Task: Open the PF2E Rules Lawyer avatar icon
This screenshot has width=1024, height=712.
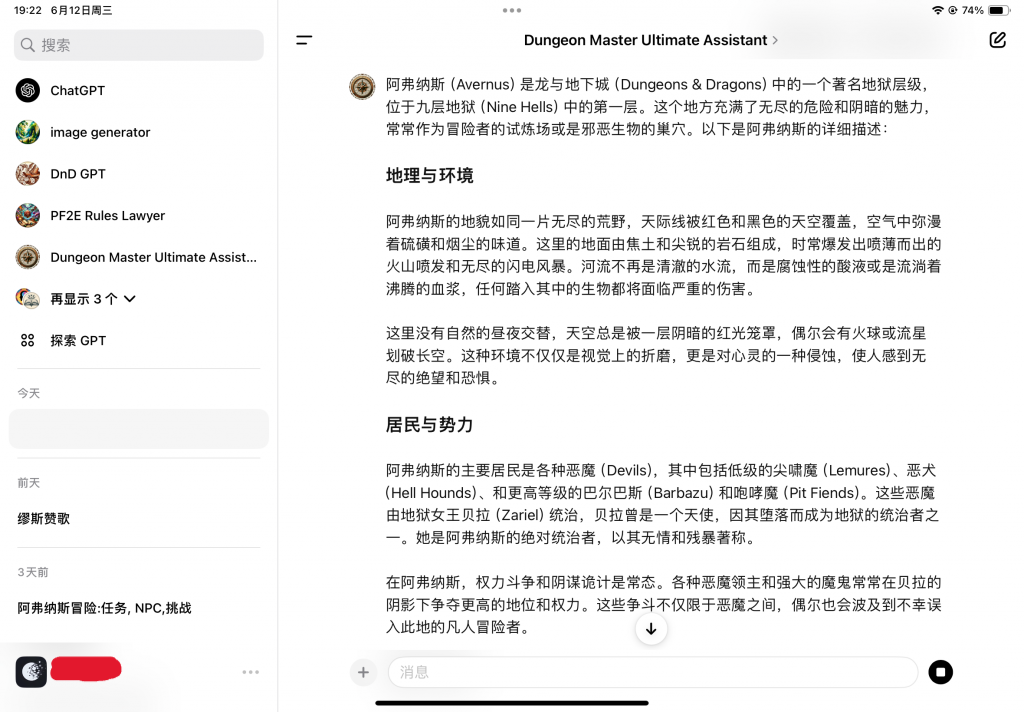Action: 28,216
